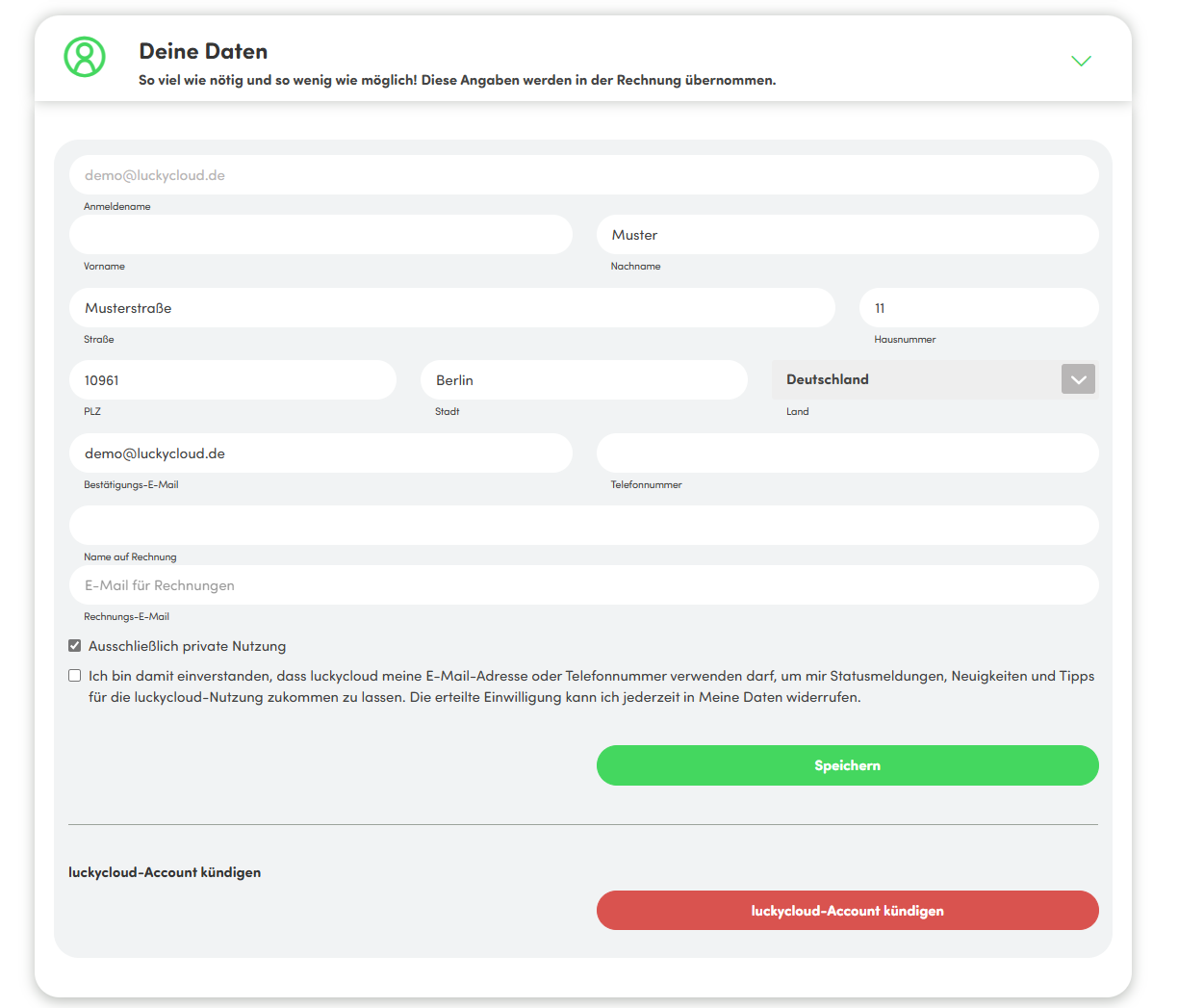Click the red luckycloud-Account kündigen button
Viewport: 1204px width, 1008px height.
[847, 910]
